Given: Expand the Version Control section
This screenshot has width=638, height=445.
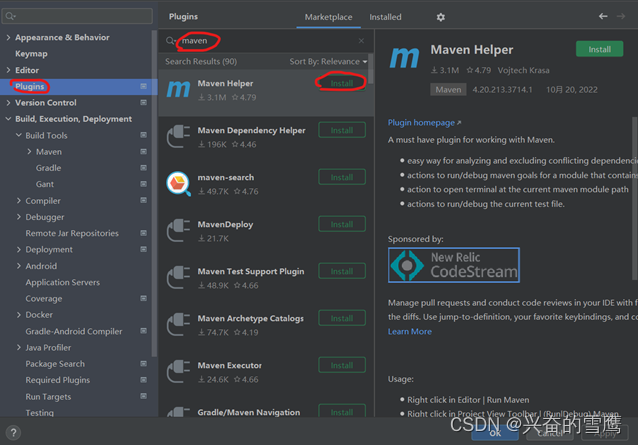Looking at the screenshot, I should tap(8, 103).
